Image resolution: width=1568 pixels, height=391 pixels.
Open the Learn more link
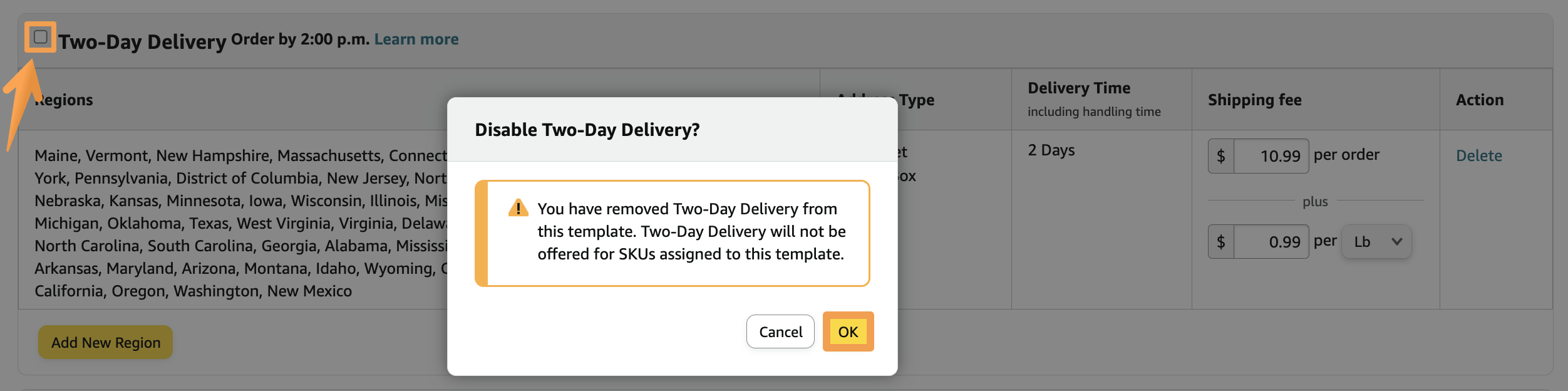click(416, 38)
